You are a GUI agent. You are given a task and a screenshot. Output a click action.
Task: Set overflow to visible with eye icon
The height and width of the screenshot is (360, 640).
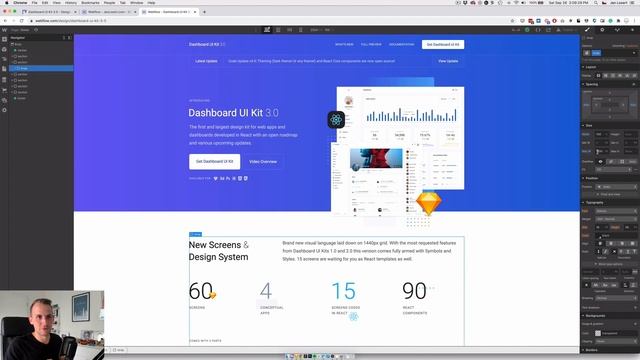click(600, 162)
